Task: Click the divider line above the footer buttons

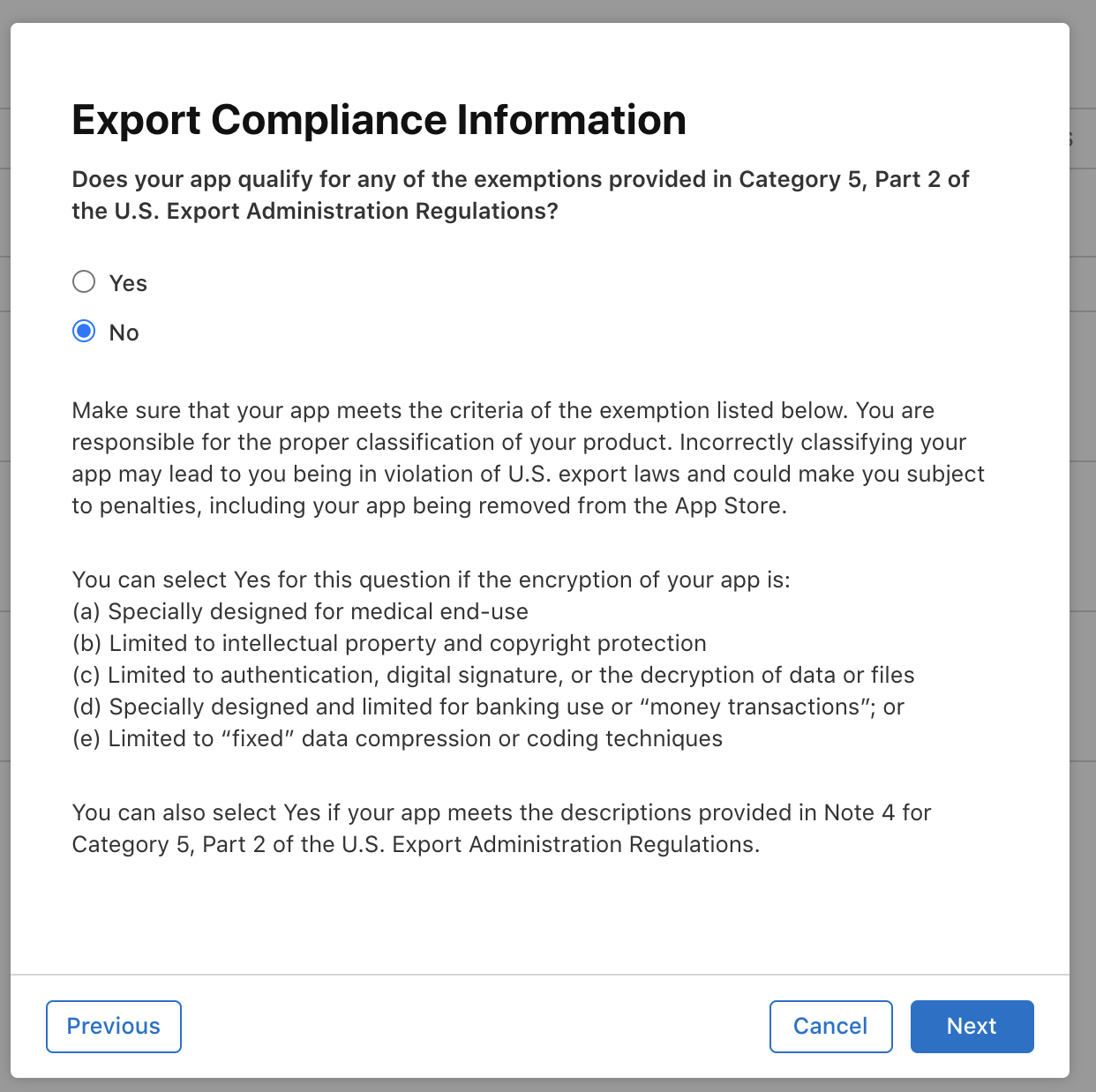Action: coord(540,975)
